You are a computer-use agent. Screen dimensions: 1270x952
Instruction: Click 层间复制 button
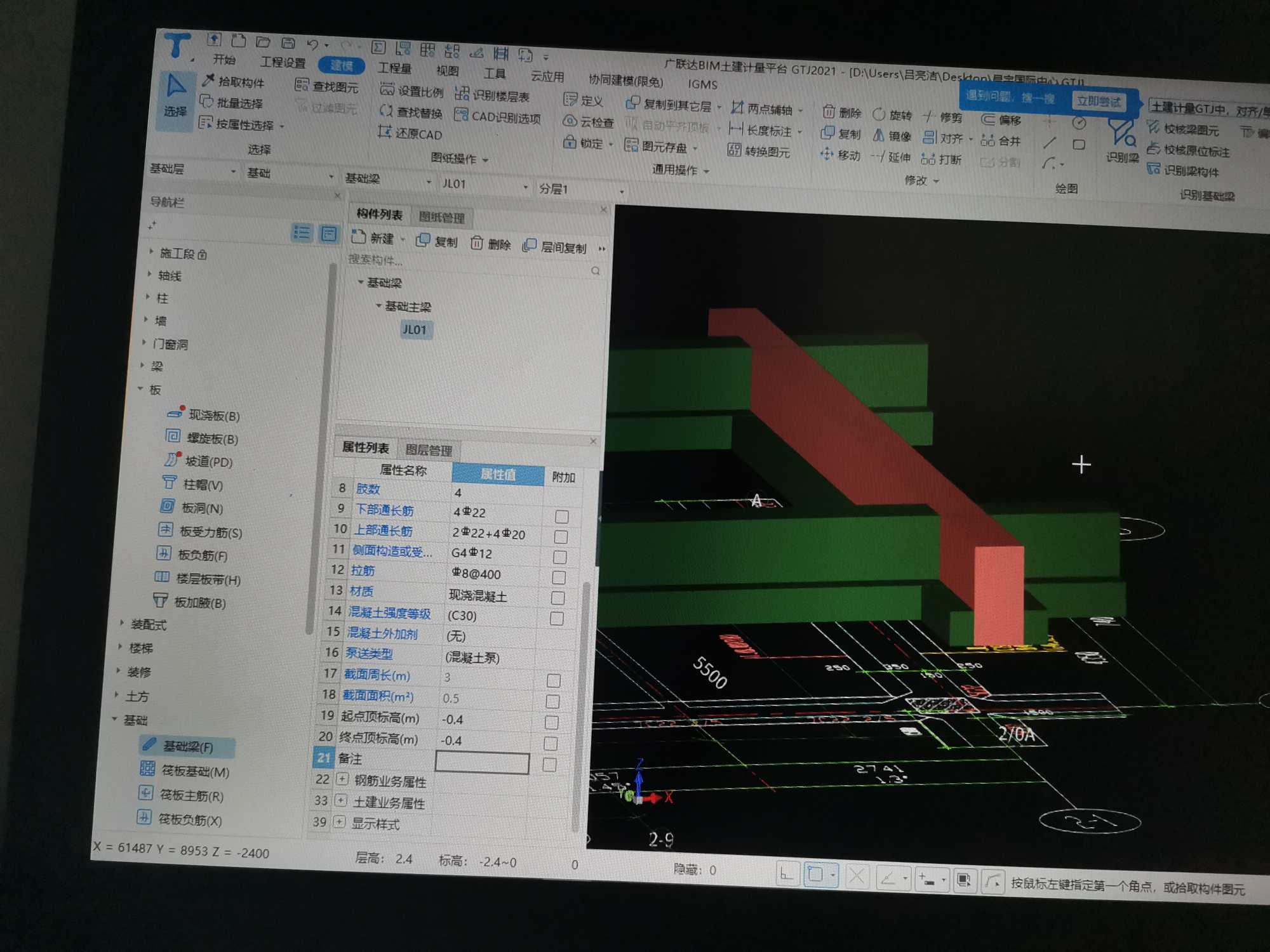555,247
